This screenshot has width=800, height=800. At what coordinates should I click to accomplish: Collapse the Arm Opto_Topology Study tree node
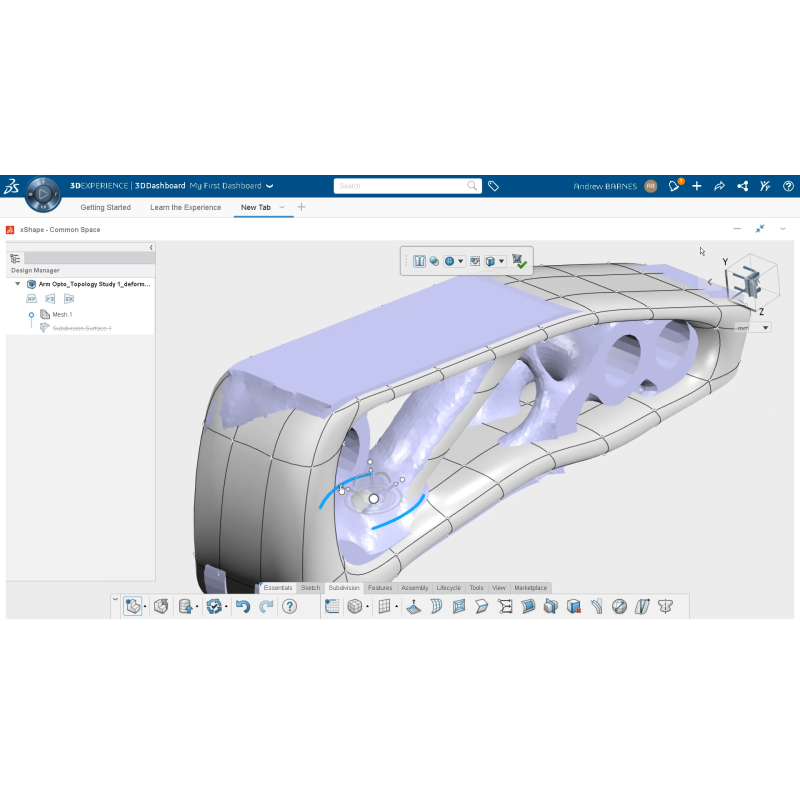click(x=19, y=284)
